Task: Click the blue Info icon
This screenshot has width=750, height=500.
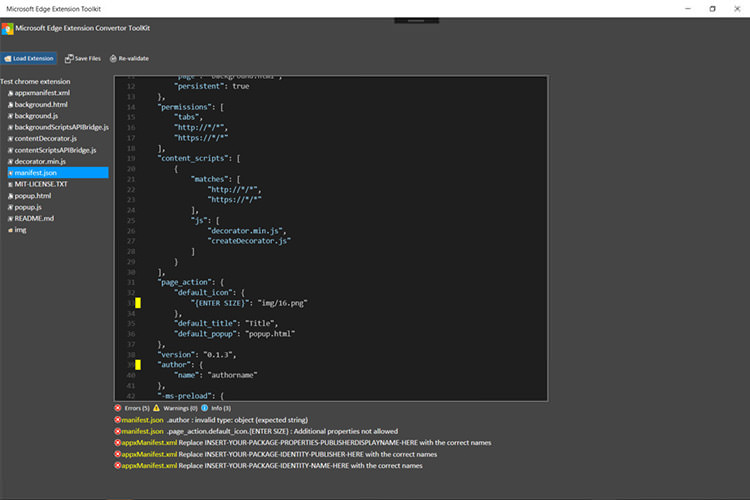Action: (x=205, y=408)
